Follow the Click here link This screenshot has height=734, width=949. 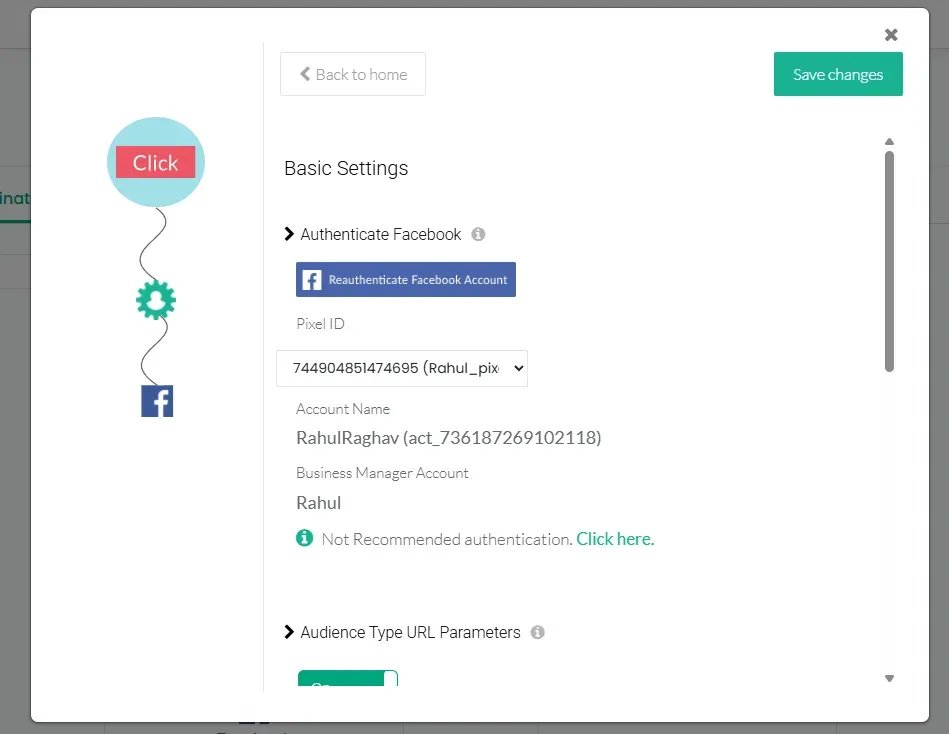[615, 539]
